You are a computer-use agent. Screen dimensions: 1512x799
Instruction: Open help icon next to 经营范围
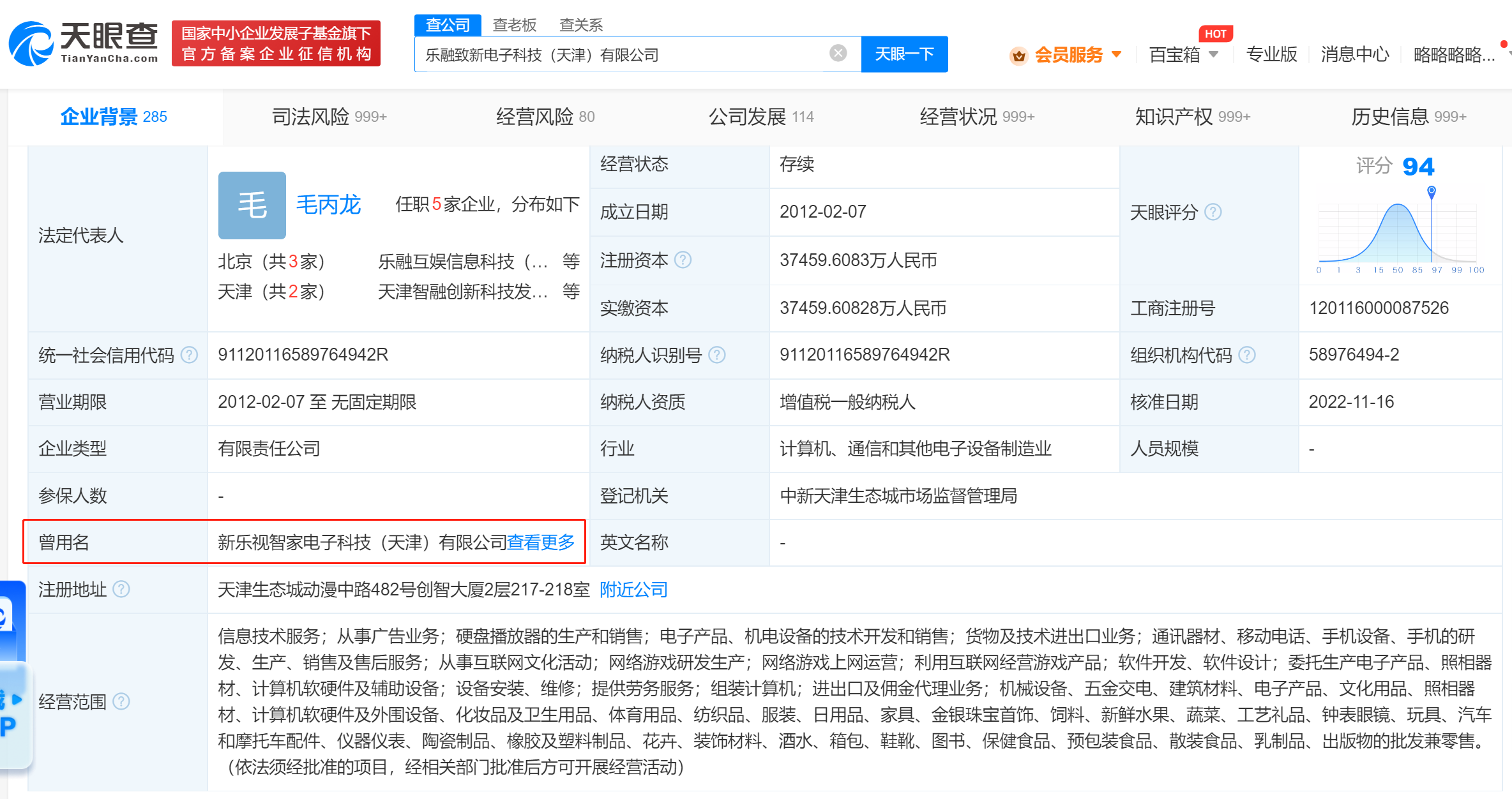tap(121, 701)
